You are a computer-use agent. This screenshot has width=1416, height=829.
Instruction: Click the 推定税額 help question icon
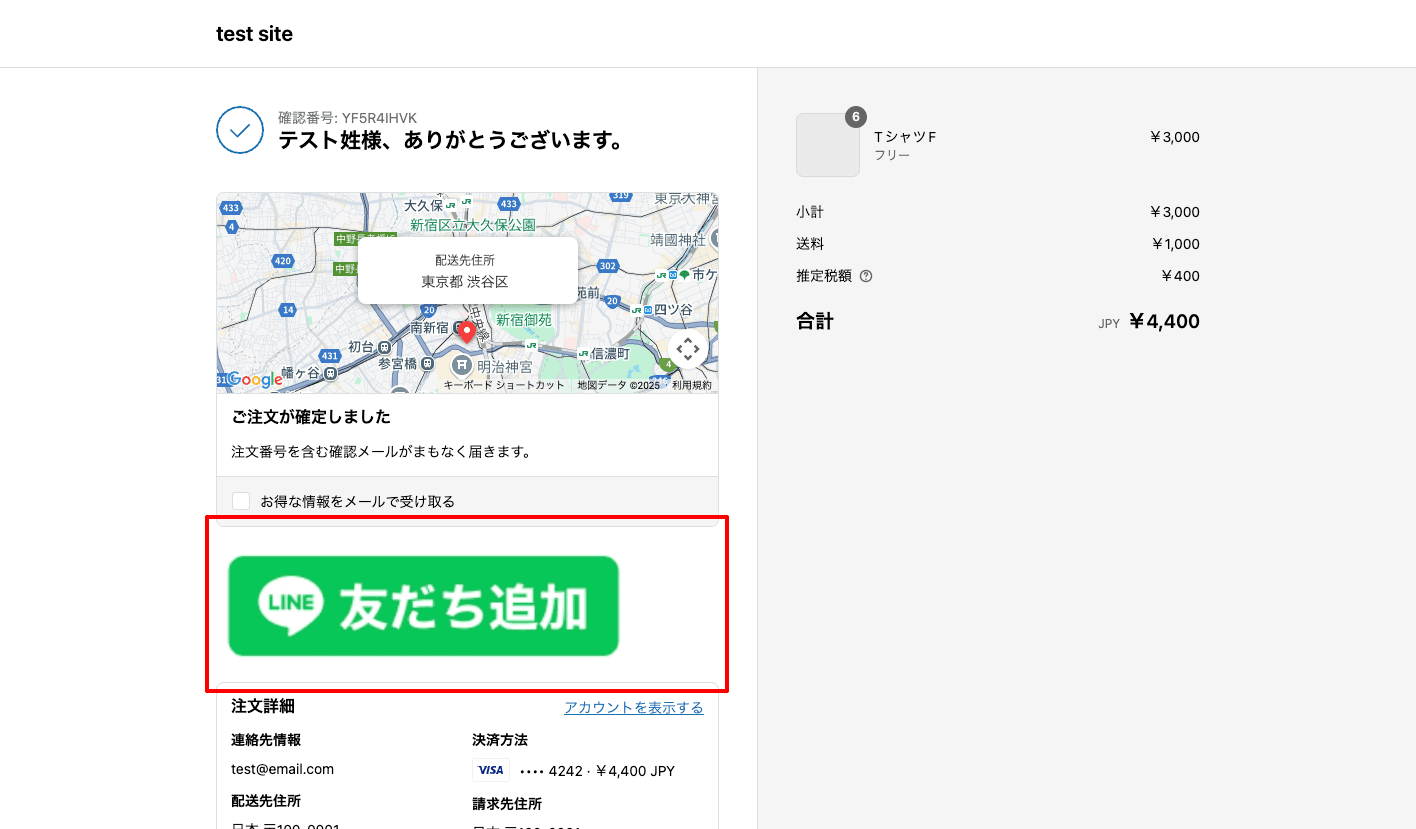(866, 276)
